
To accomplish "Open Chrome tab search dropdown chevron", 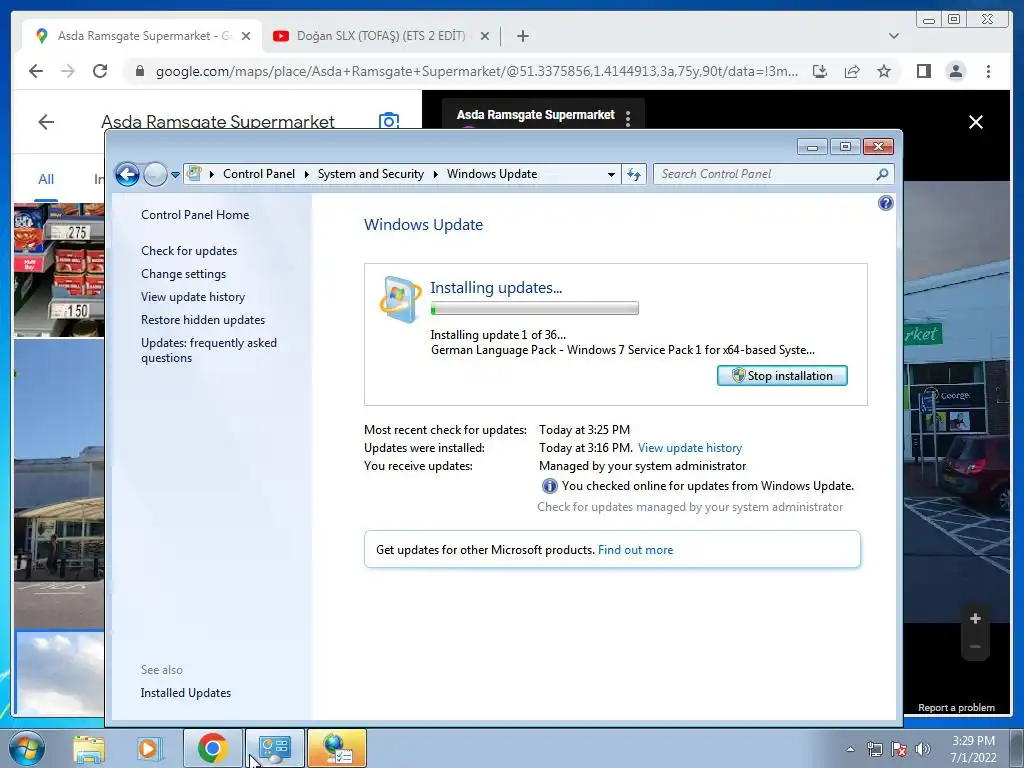I will [x=894, y=36].
